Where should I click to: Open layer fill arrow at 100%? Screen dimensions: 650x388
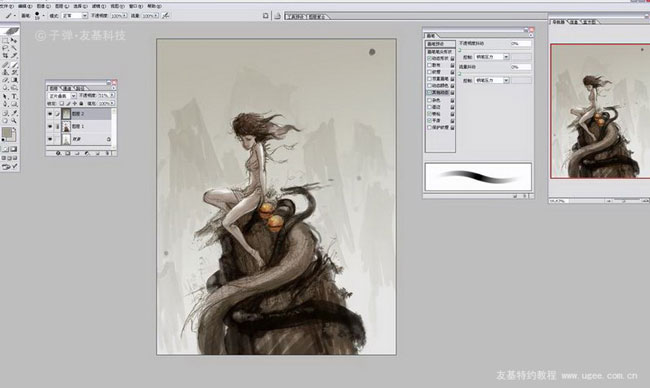point(112,103)
